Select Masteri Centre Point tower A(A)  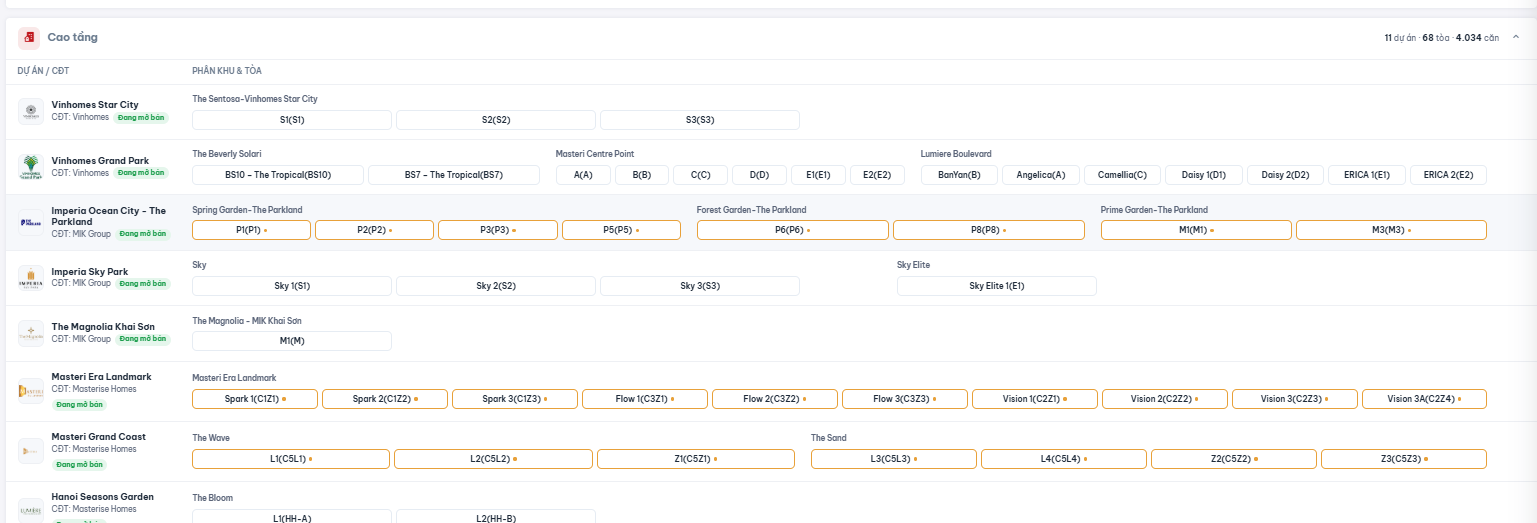click(x=583, y=175)
